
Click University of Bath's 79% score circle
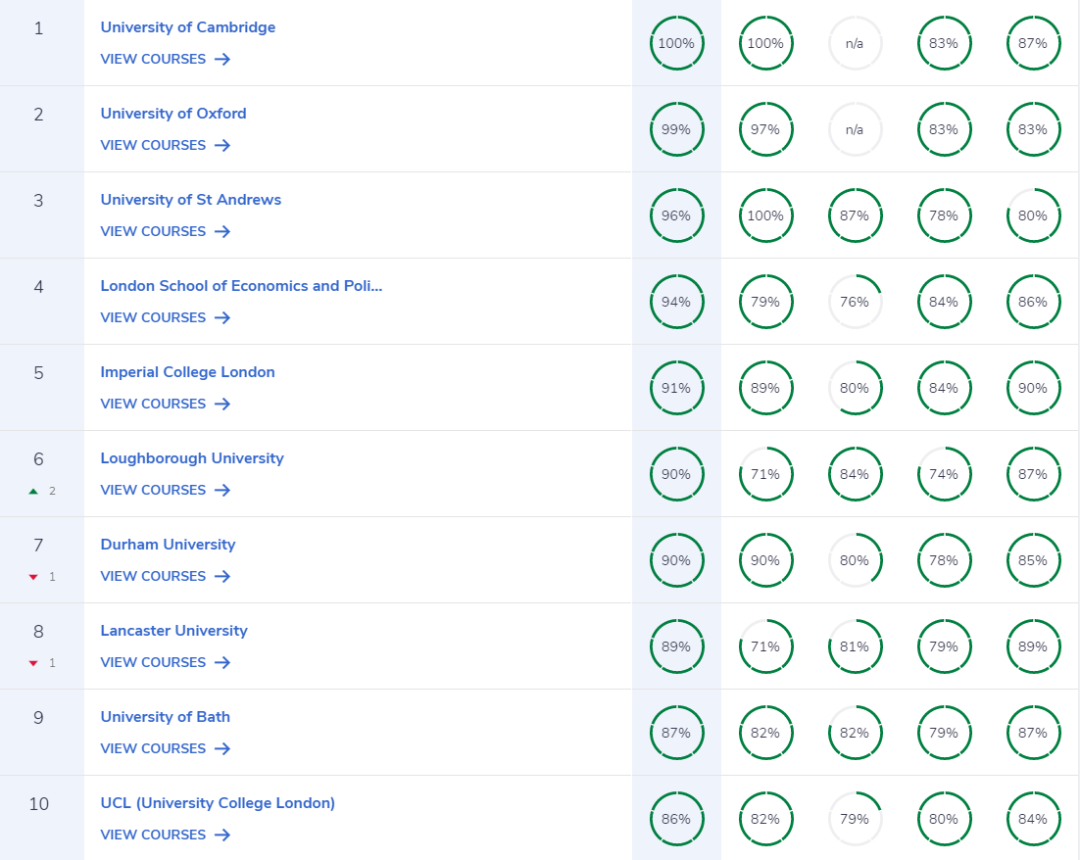944,733
